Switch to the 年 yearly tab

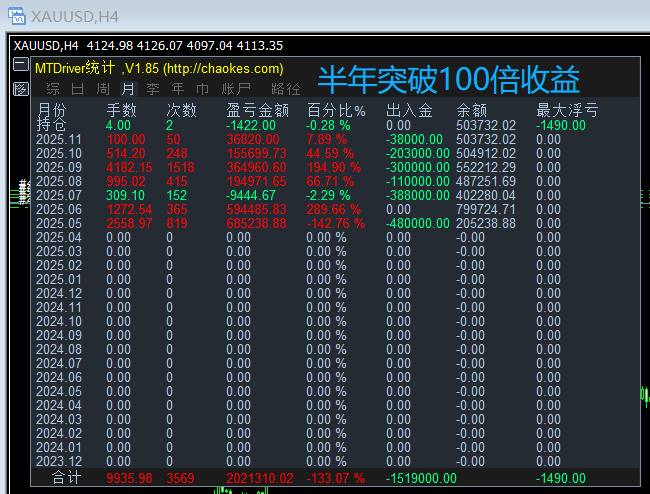[x=177, y=89]
